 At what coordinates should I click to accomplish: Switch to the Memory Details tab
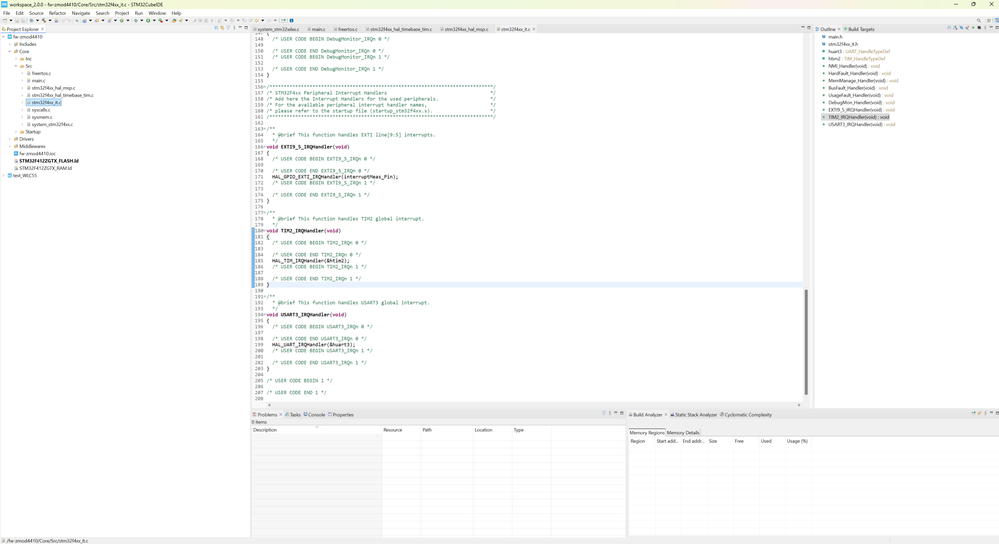click(x=683, y=433)
